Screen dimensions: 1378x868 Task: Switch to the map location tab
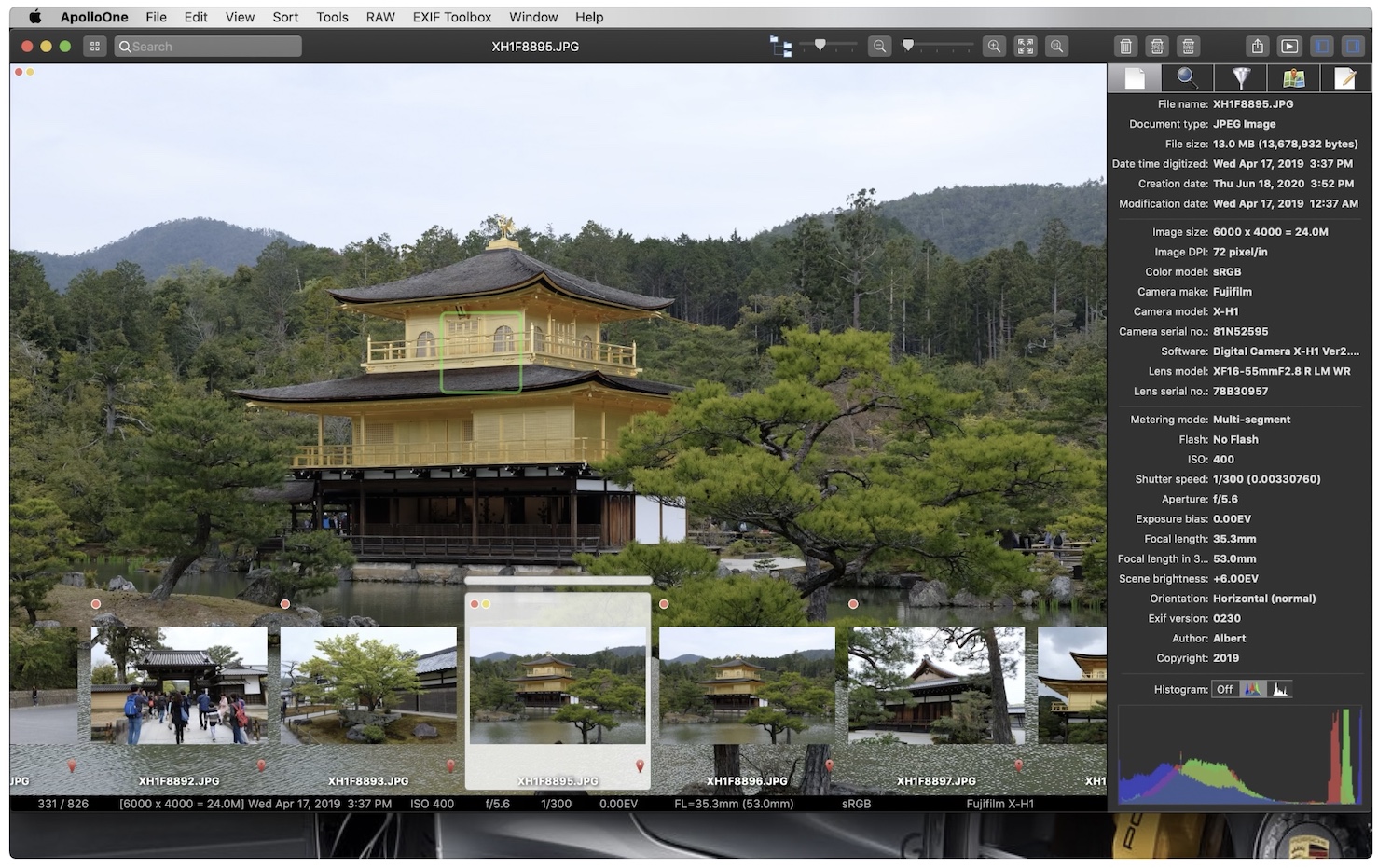(x=1293, y=78)
